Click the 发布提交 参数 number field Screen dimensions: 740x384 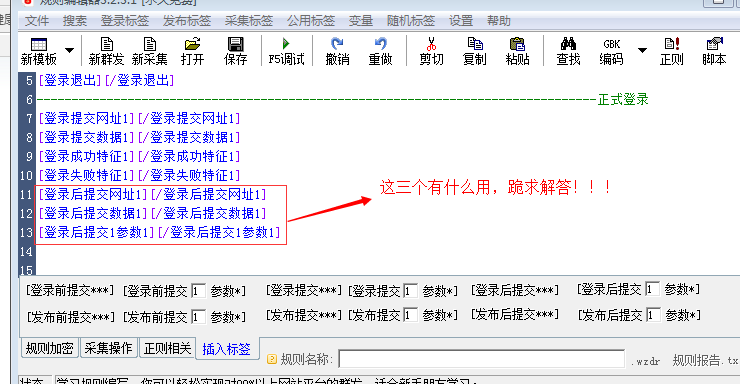[411, 315]
